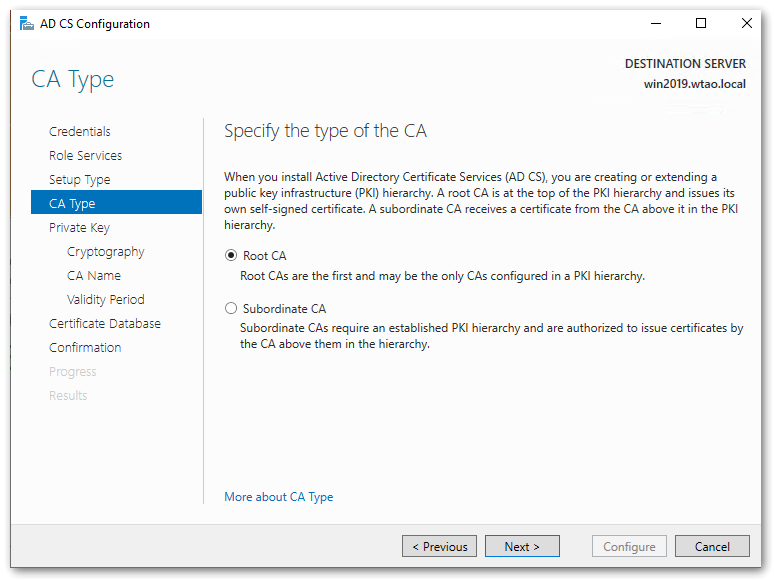Click the Previous button
Viewport: 774px width, 581px height.
439,547
